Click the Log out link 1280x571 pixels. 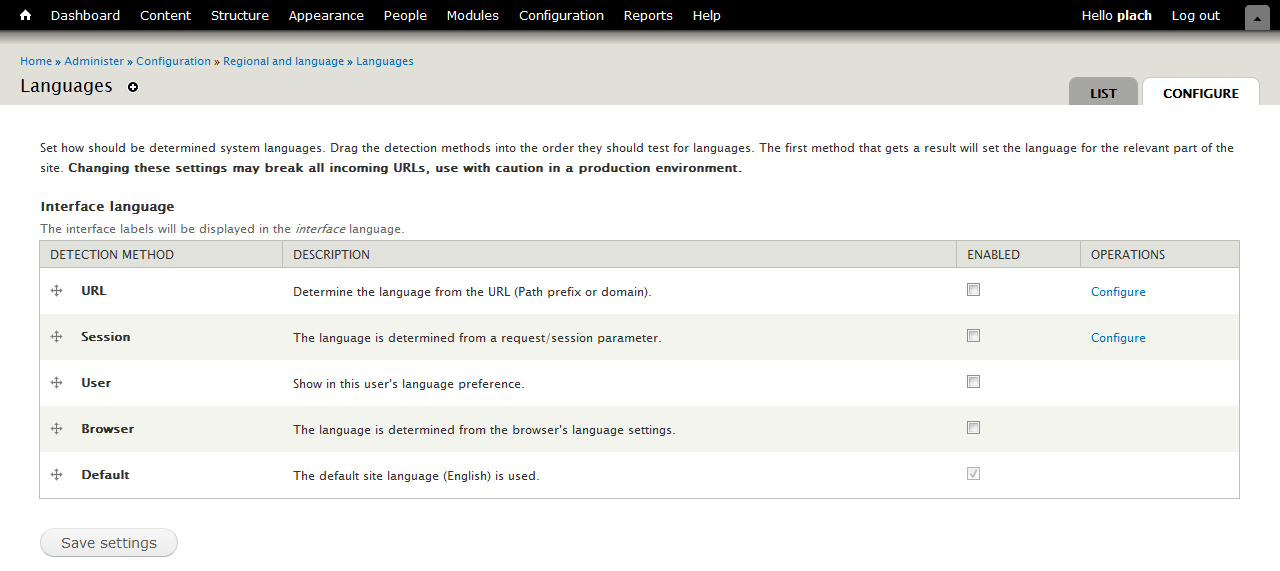click(x=1195, y=15)
